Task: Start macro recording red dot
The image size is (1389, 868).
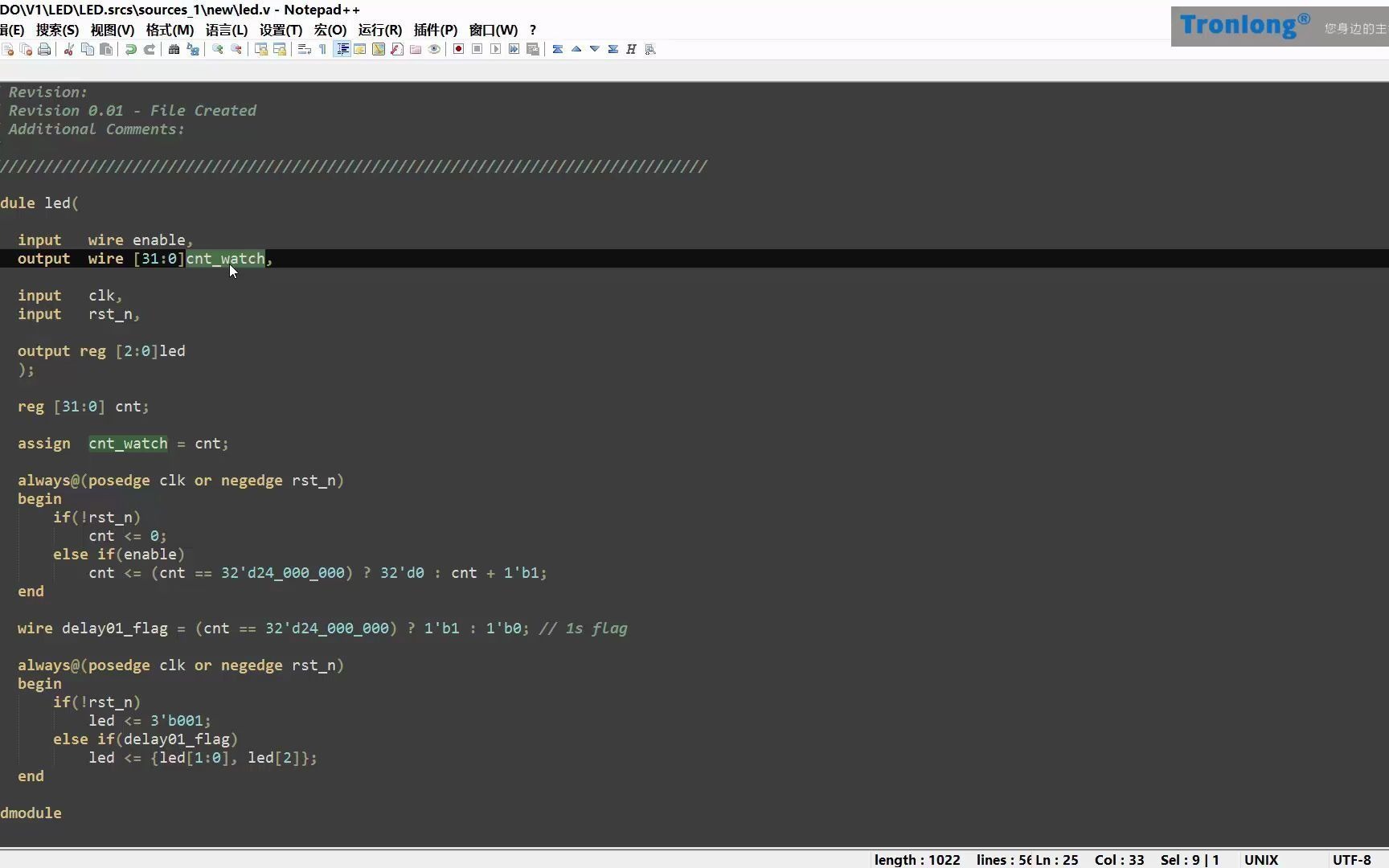Action: click(x=458, y=50)
